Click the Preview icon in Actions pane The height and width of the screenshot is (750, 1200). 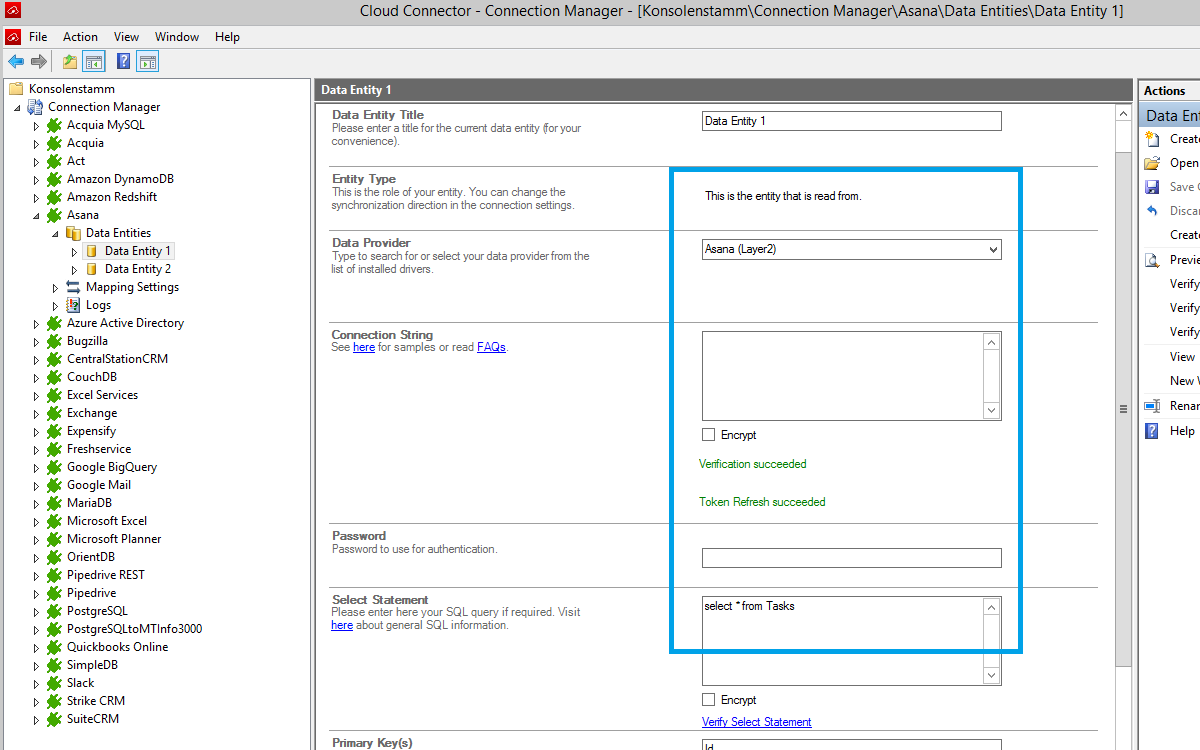click(1153, 260)
